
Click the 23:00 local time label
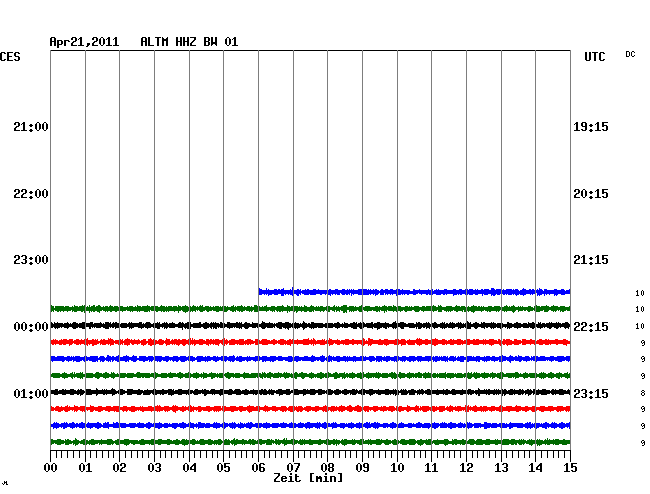point(31,260)
